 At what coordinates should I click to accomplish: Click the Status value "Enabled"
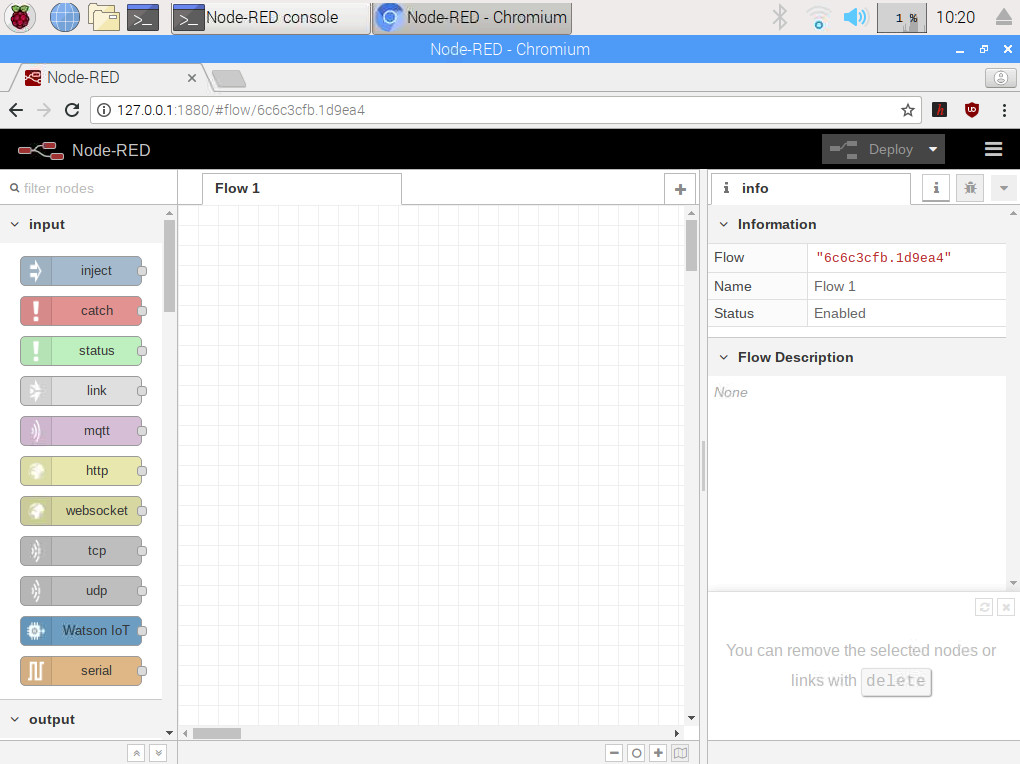pos(840,314)
